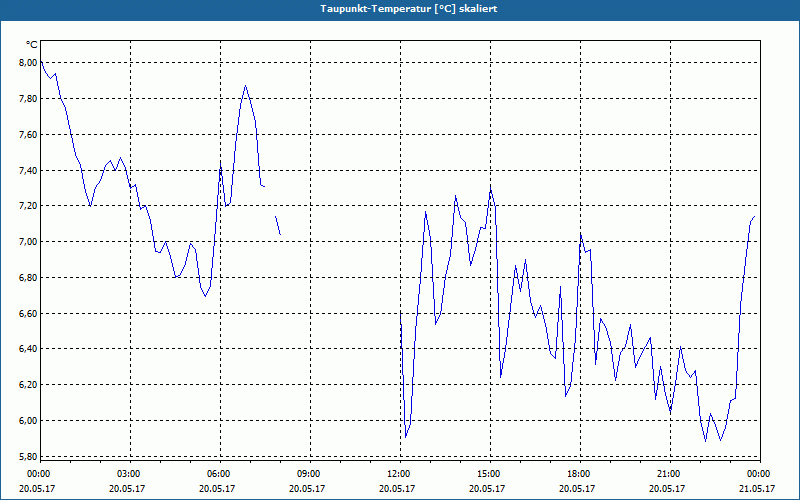800x500 pixels.
Task: Select the 7,80 y-axis value
Action: 29,98
